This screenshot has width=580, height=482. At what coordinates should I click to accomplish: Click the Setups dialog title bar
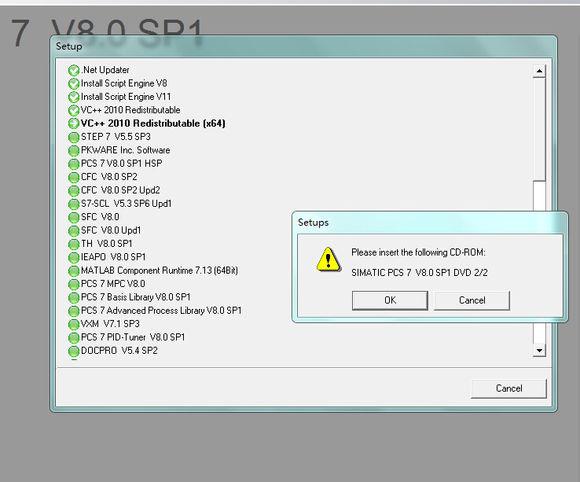point(429,223)
